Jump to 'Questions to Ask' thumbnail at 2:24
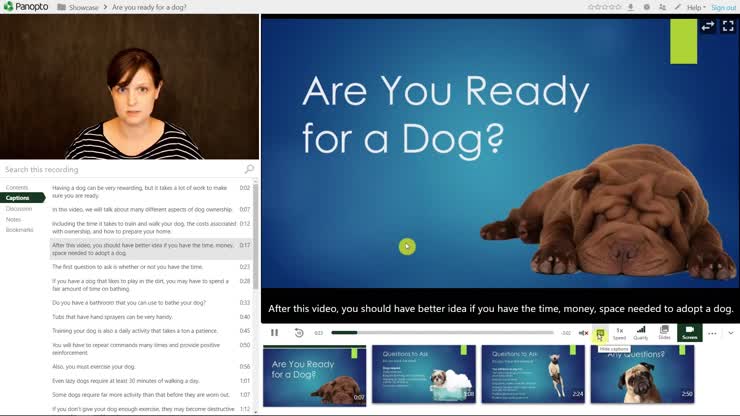The image size is (740, 416). click(x=533, y=374)
